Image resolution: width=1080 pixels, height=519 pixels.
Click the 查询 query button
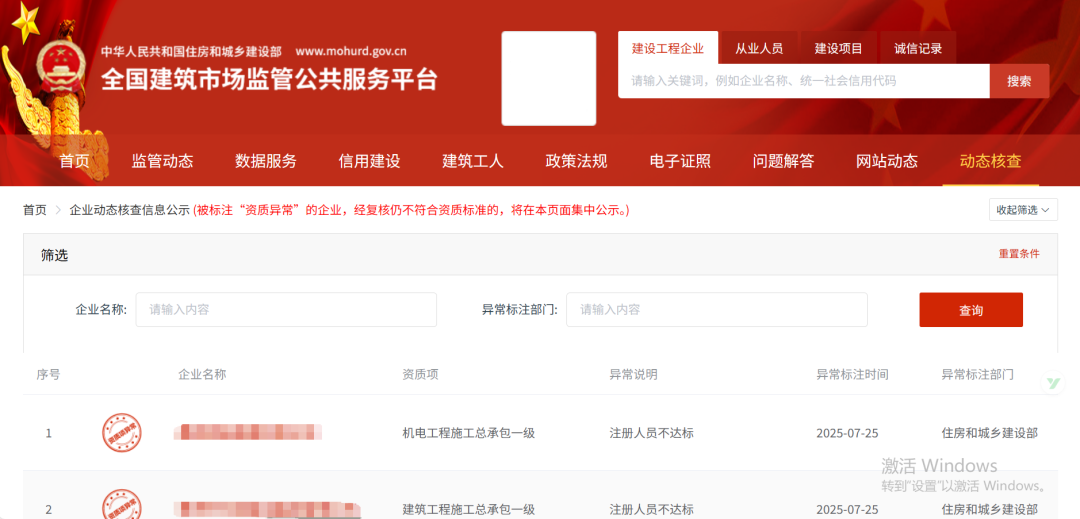point(970,310)
